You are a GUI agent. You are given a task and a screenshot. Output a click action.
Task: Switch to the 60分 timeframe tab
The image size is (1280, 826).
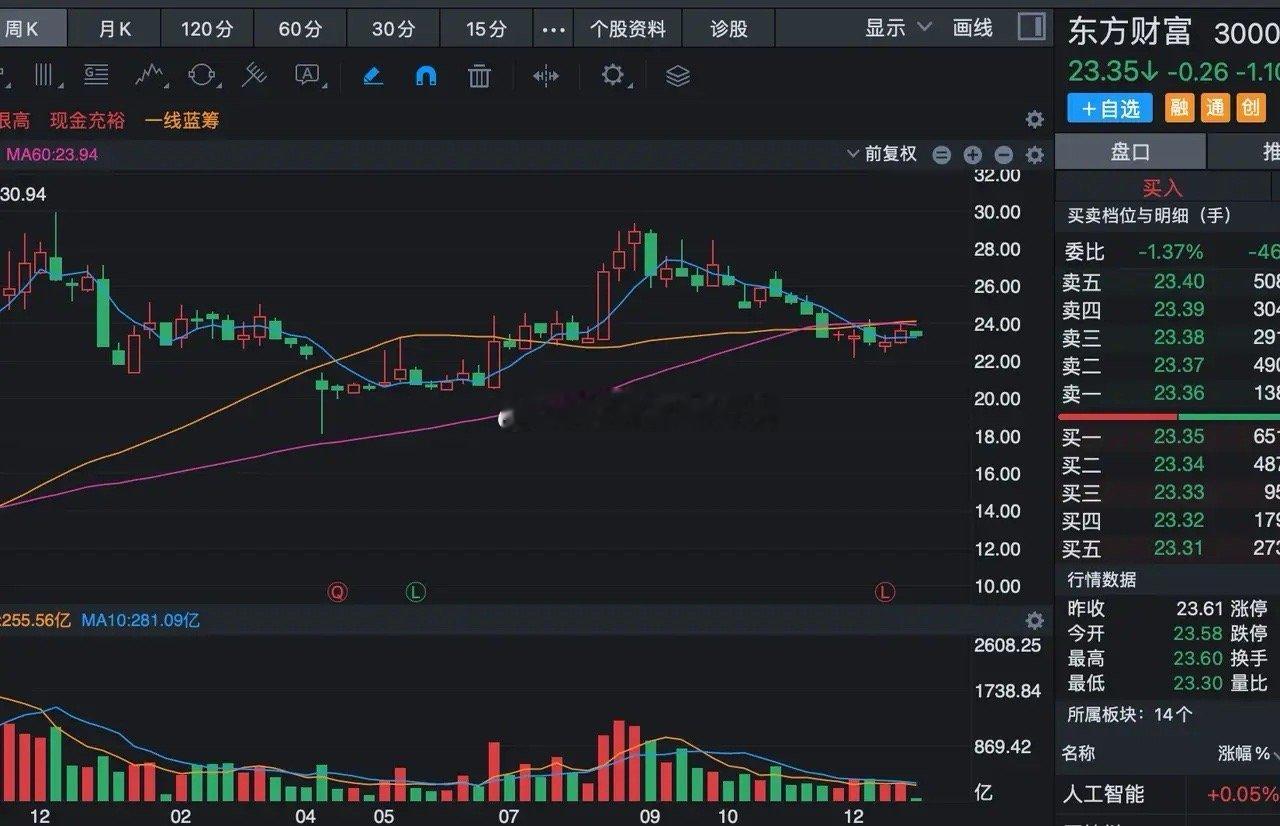[300, 27]
